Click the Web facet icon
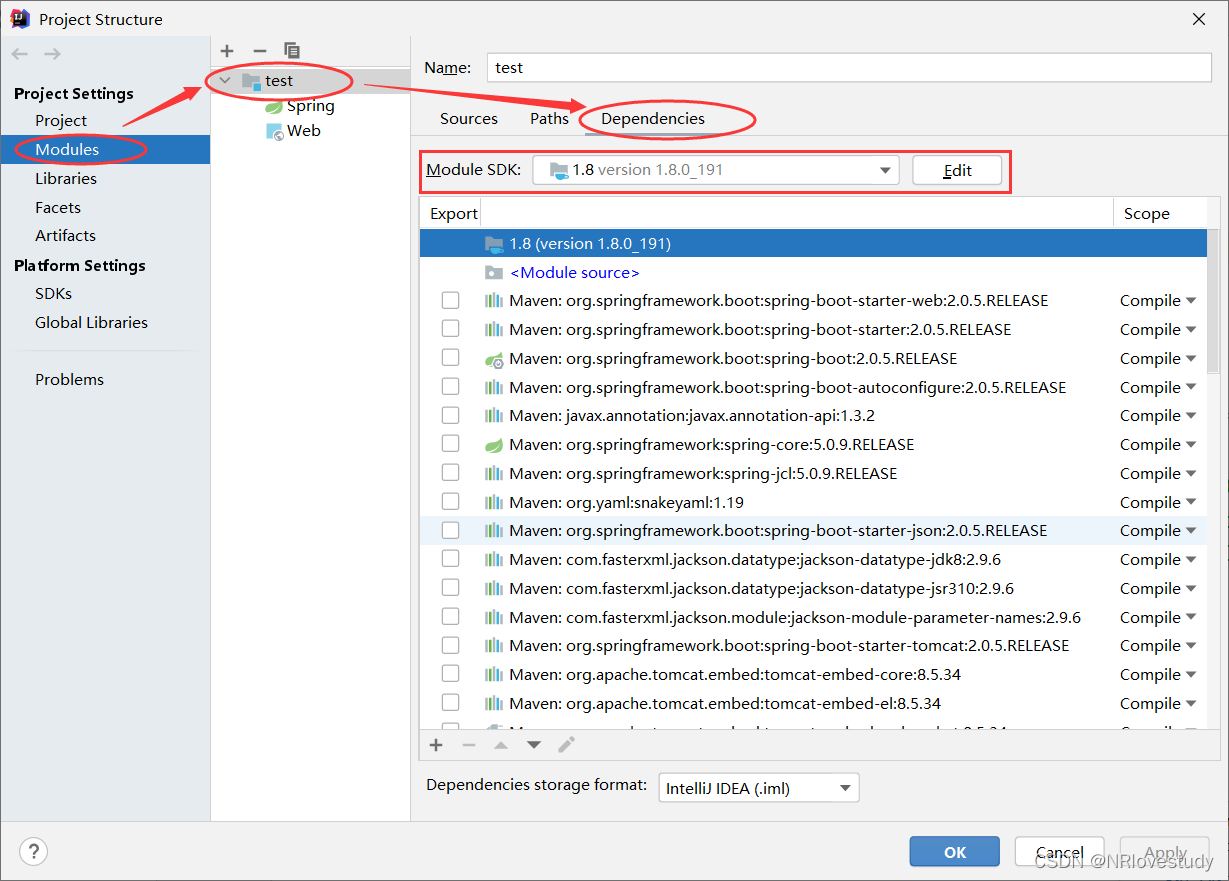1229x881 pixels. [x=274, y=131]
